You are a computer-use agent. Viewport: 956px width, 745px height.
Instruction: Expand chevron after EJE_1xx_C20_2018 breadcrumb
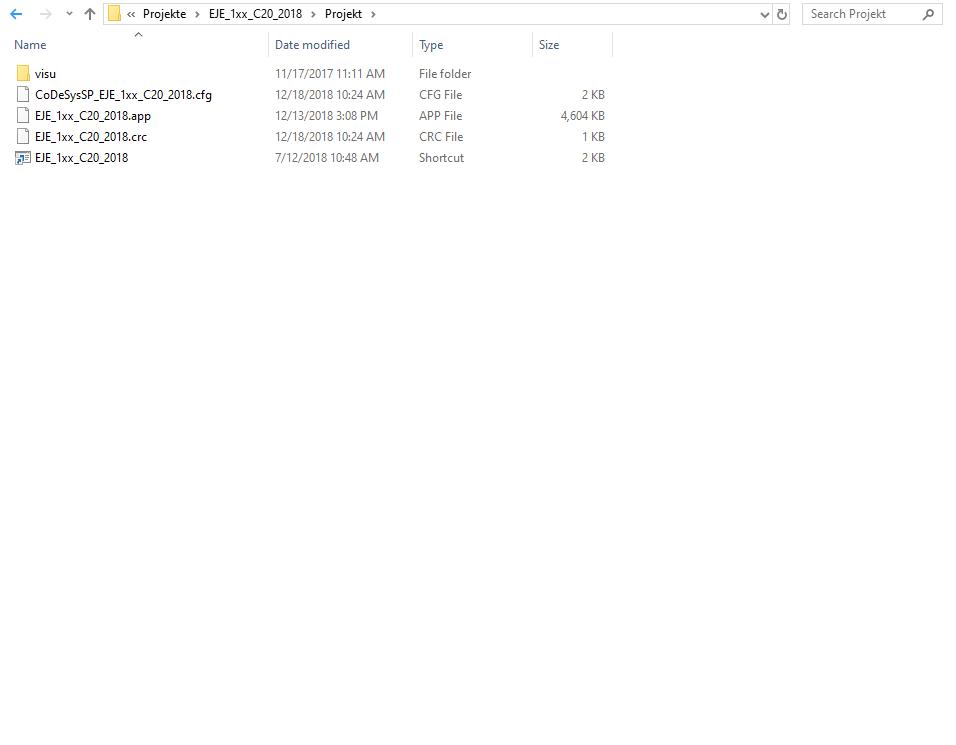313,14
